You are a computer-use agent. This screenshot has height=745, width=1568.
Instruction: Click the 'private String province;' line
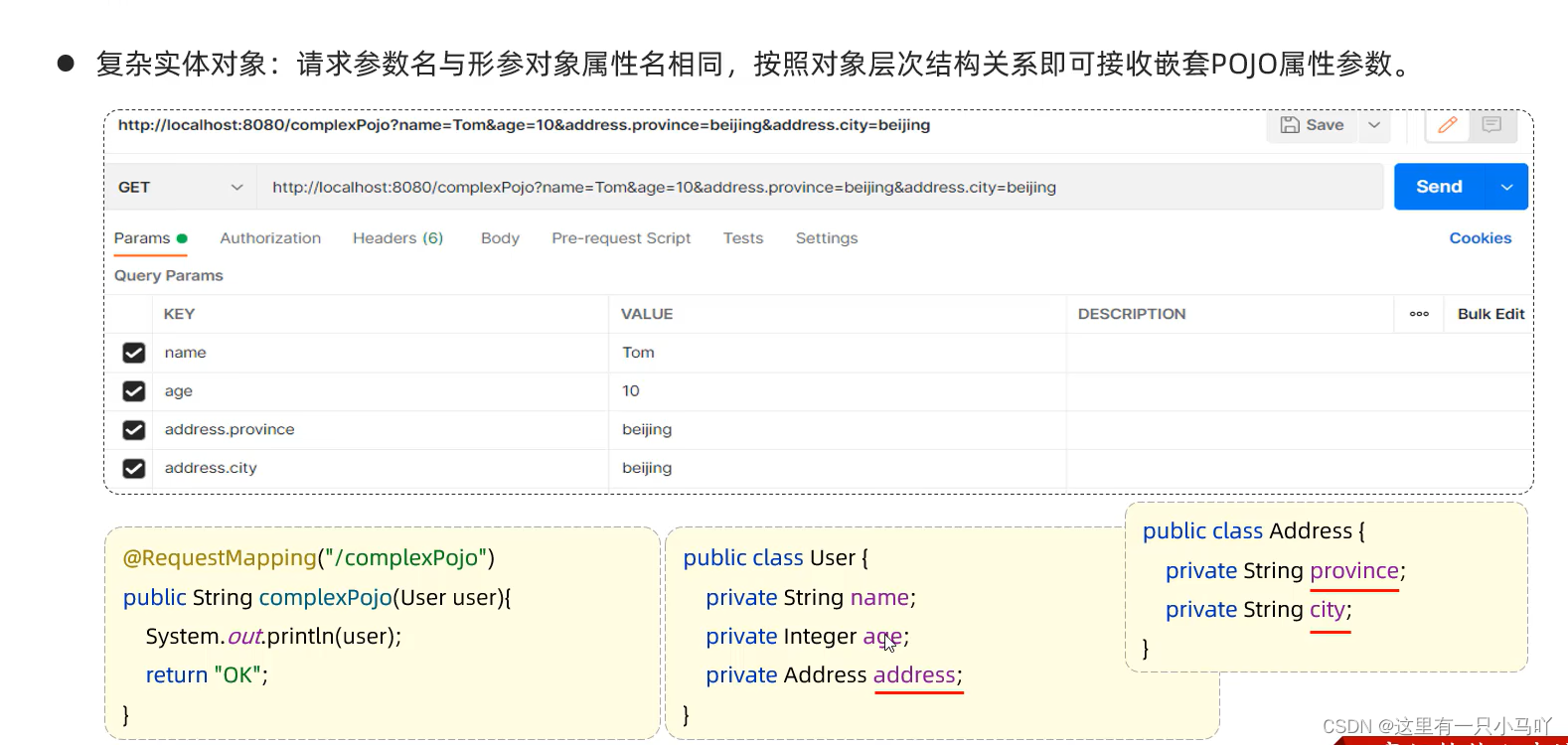[x=1285, y=571]
